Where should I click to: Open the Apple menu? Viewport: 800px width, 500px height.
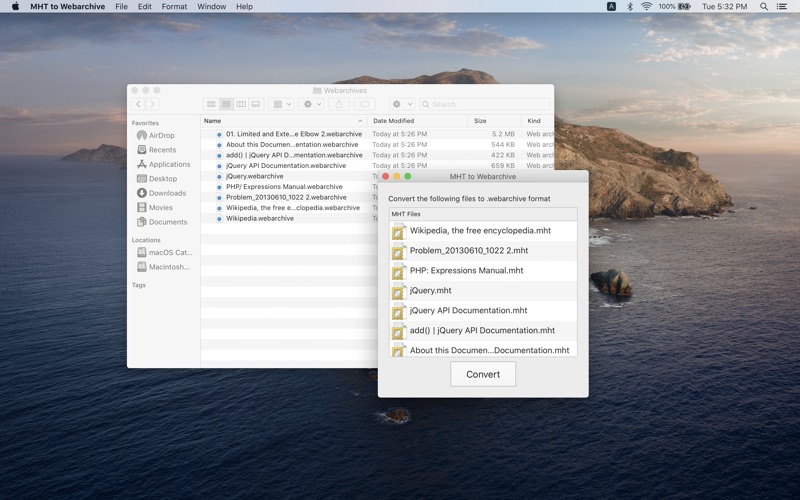[x=15, y=7]
